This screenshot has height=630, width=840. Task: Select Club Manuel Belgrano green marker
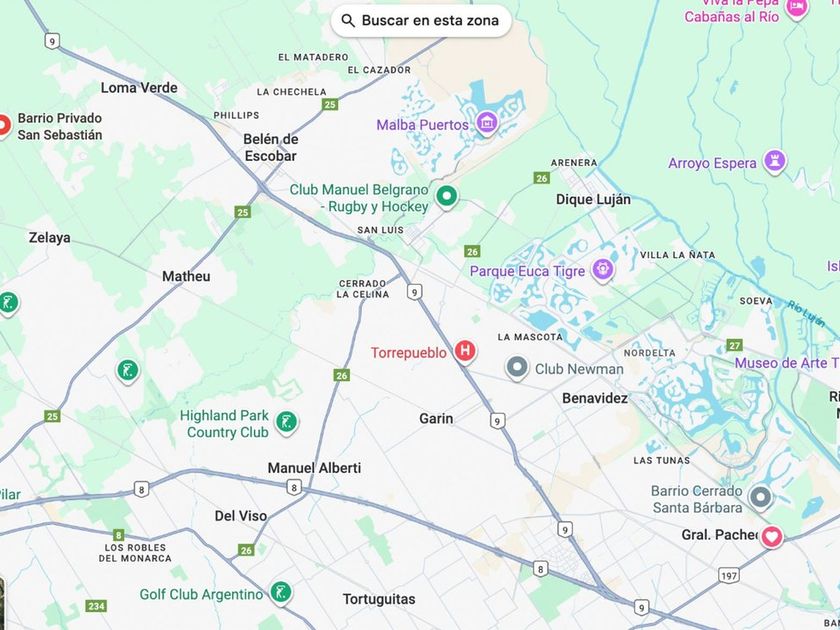tap(446, 196)
